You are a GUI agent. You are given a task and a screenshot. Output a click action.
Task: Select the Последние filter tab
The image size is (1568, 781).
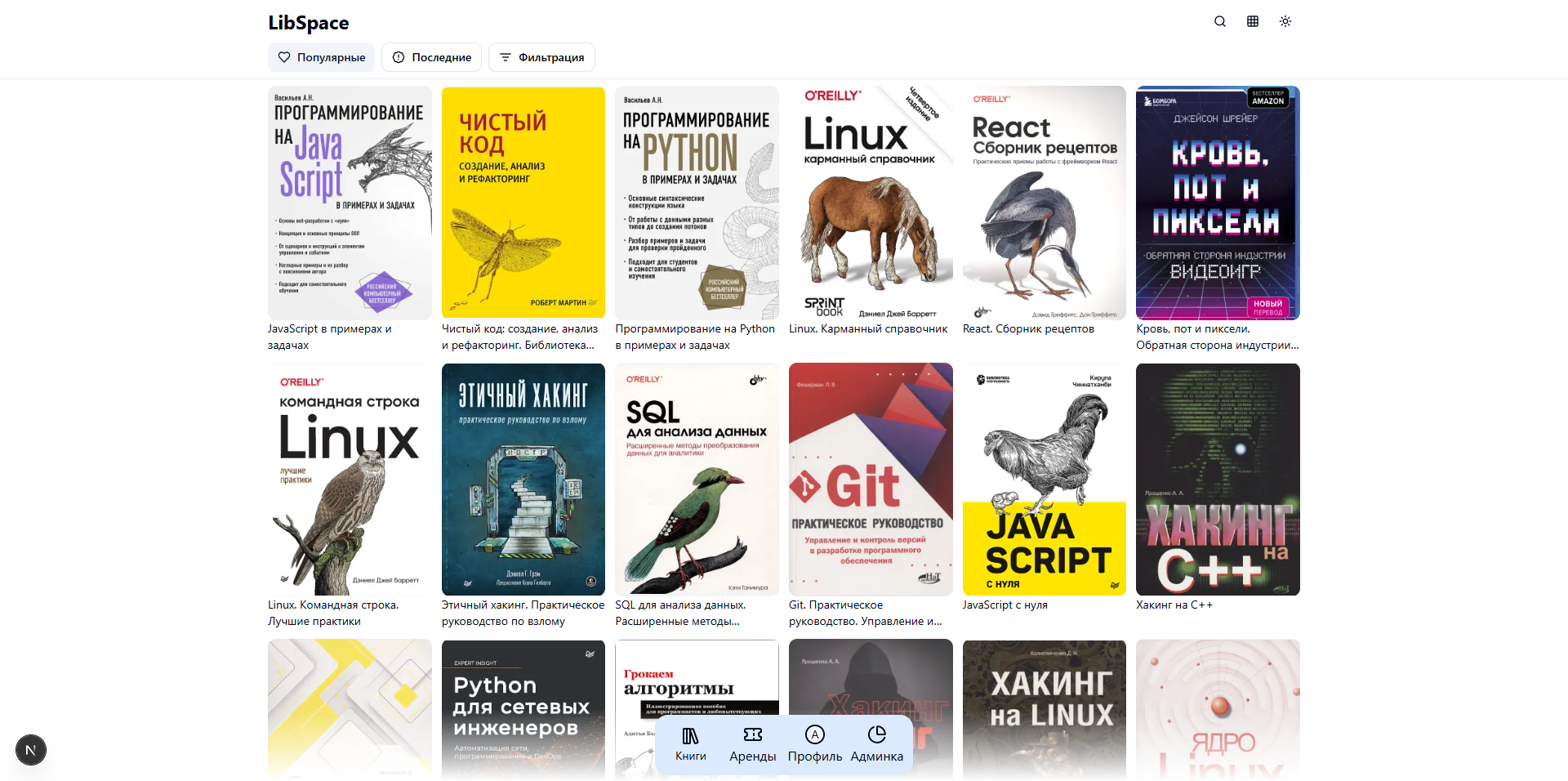coord(431,57)
